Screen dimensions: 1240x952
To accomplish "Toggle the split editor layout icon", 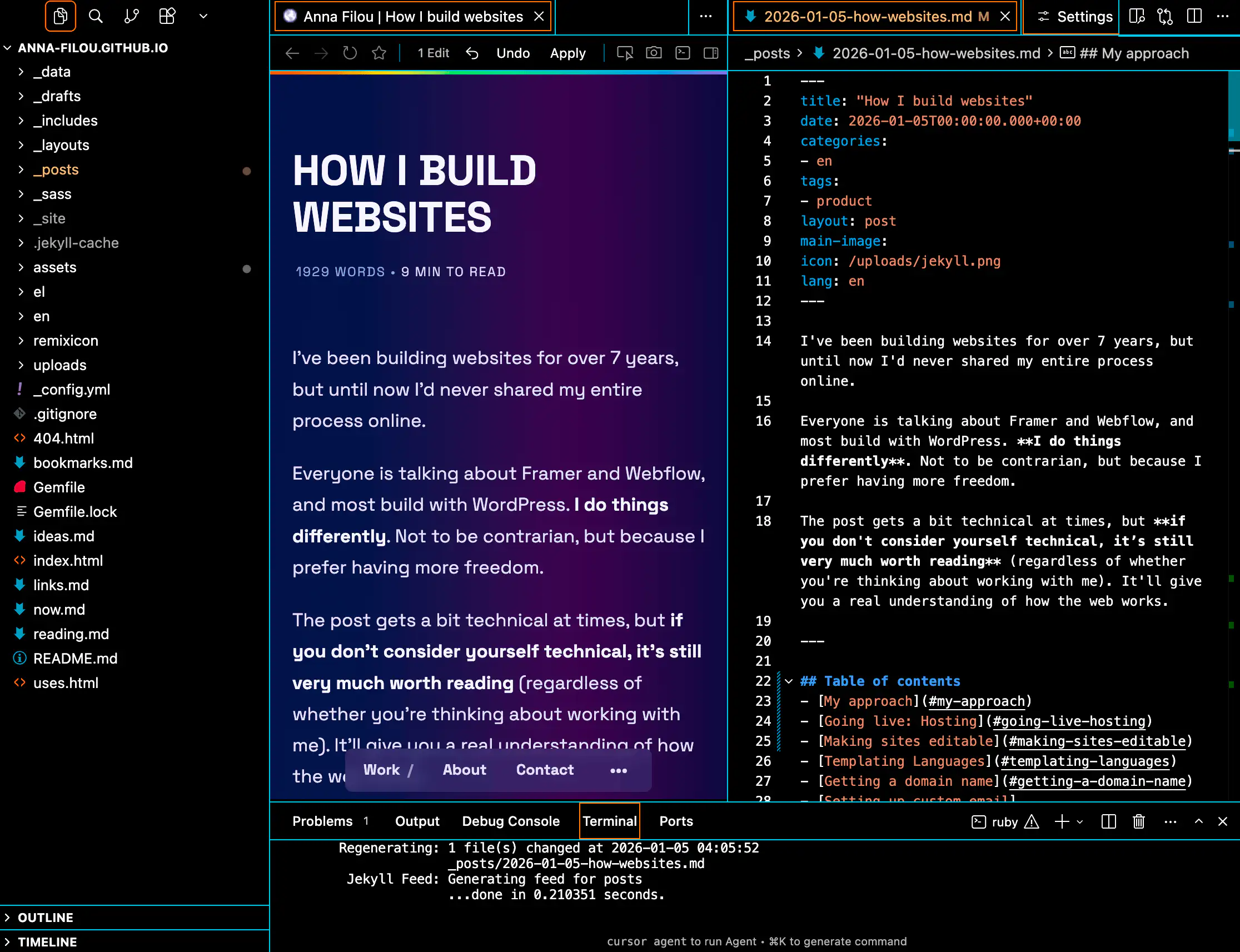I will click(1194, 17).
